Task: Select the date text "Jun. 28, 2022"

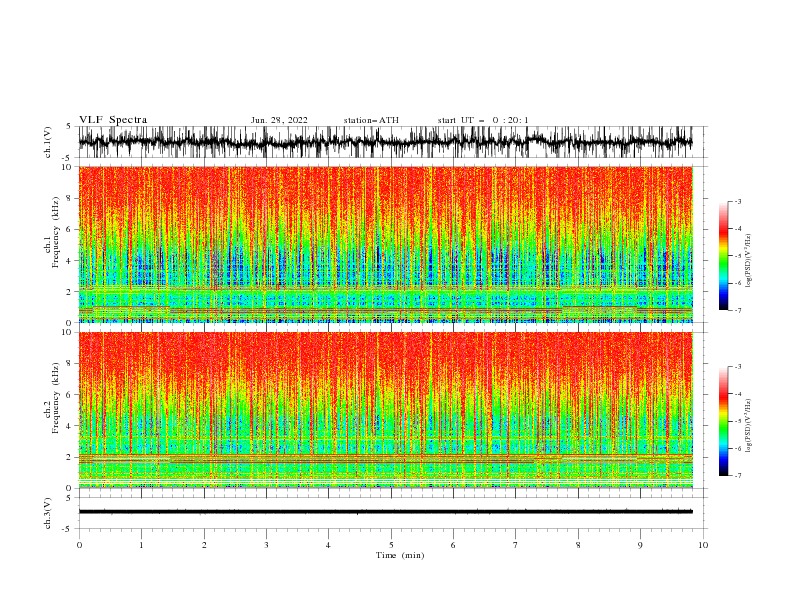Action: click(x=279, y=120)
